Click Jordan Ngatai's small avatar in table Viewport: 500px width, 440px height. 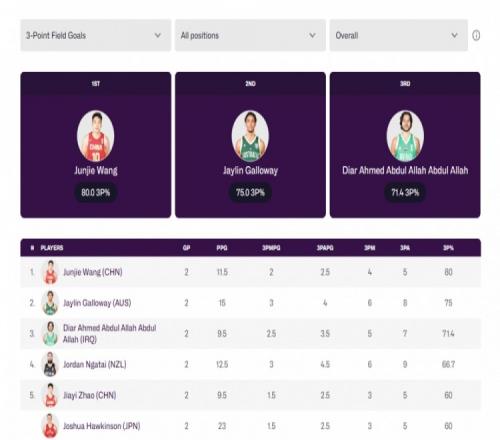pyautogui.click(x=50, y=364)
